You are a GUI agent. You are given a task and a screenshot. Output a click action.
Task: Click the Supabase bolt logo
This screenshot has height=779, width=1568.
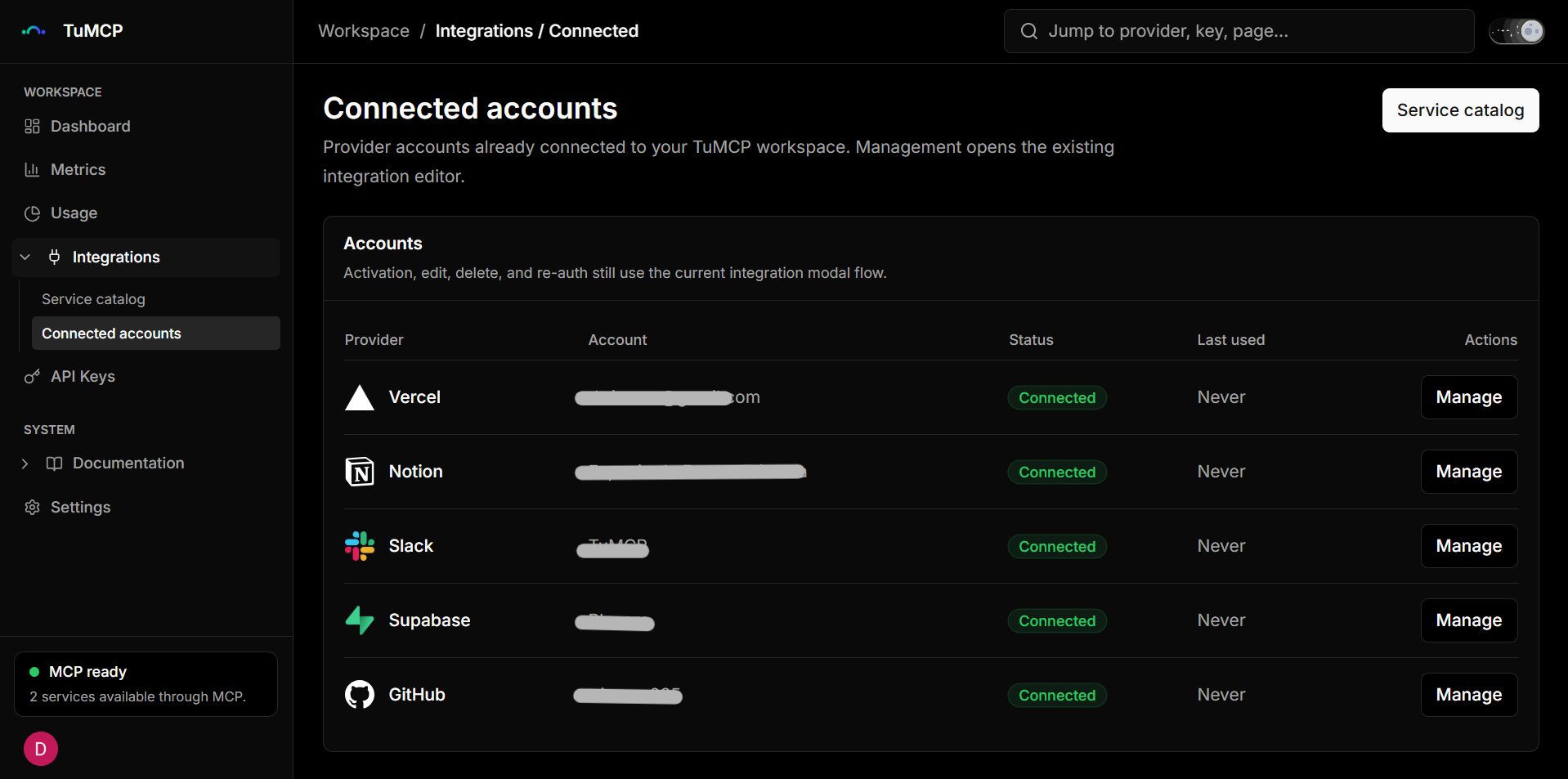[360, 620]
